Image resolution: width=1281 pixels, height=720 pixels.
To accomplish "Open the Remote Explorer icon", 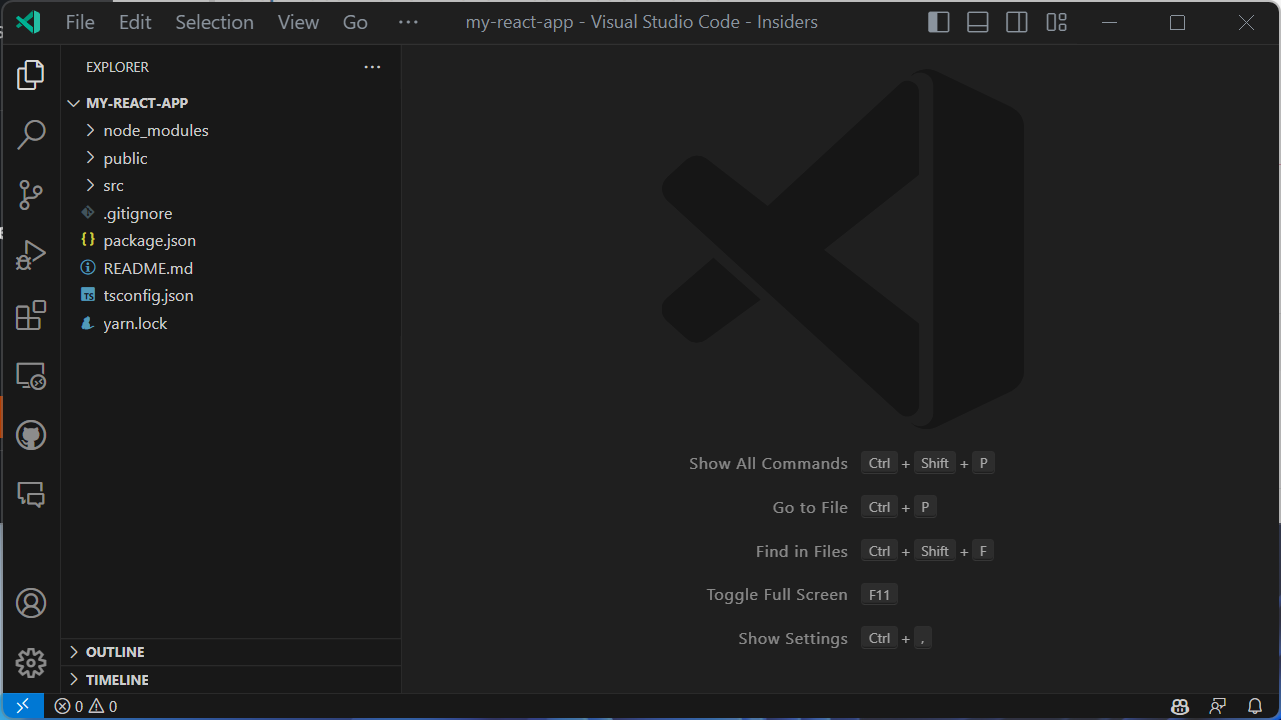I will coord(31,375).
